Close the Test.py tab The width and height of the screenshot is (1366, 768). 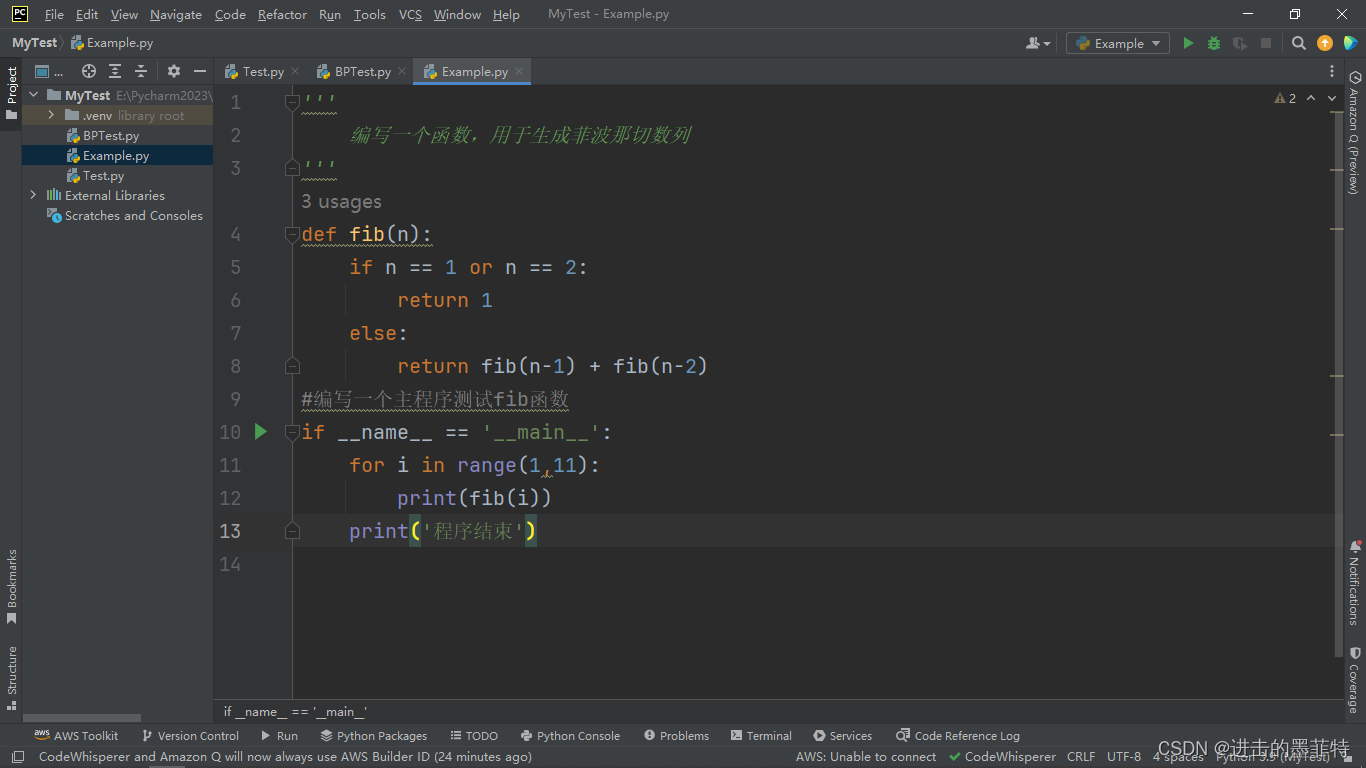(x=295, y=72)
